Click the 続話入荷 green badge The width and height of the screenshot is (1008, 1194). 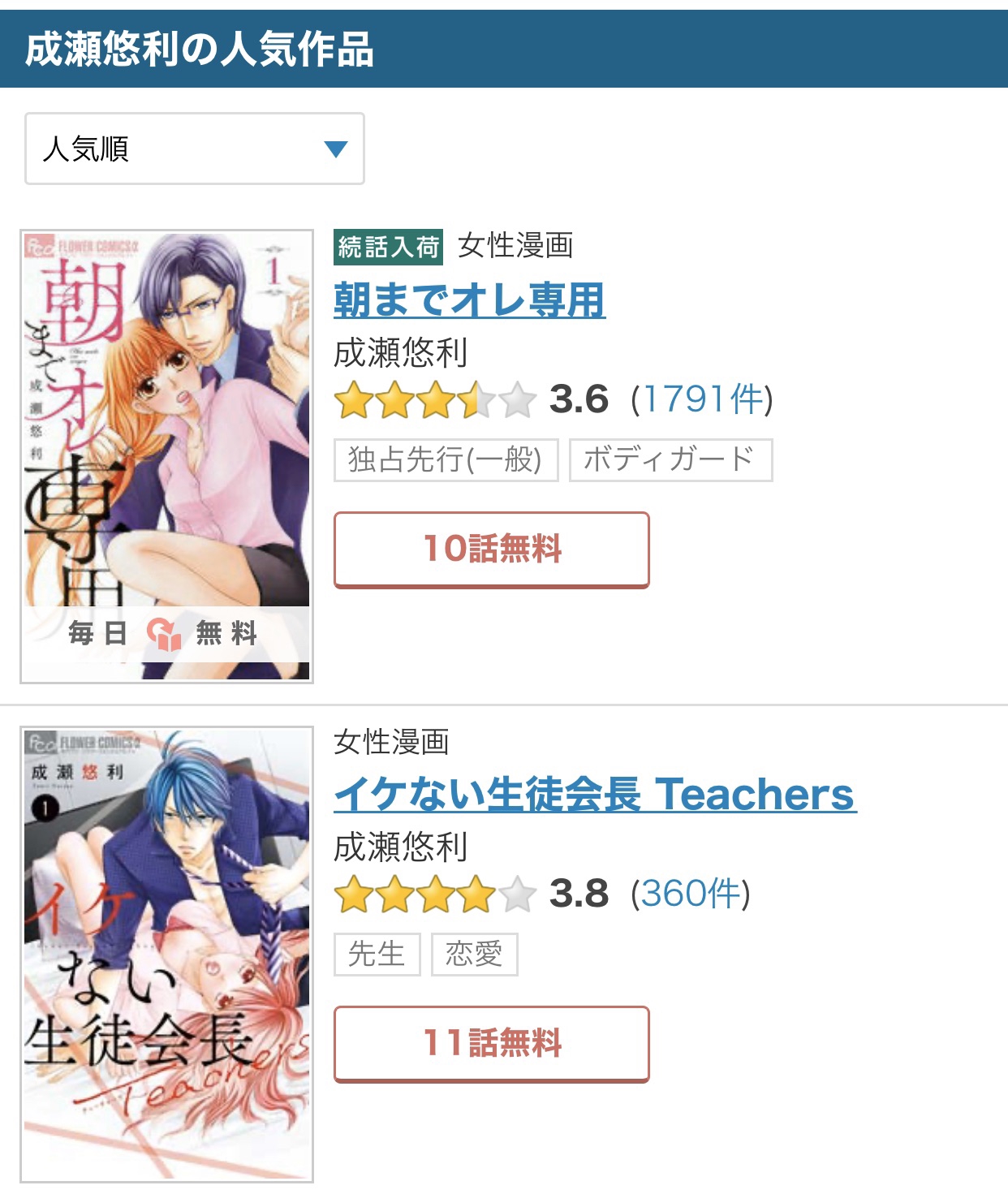point(389,247)
